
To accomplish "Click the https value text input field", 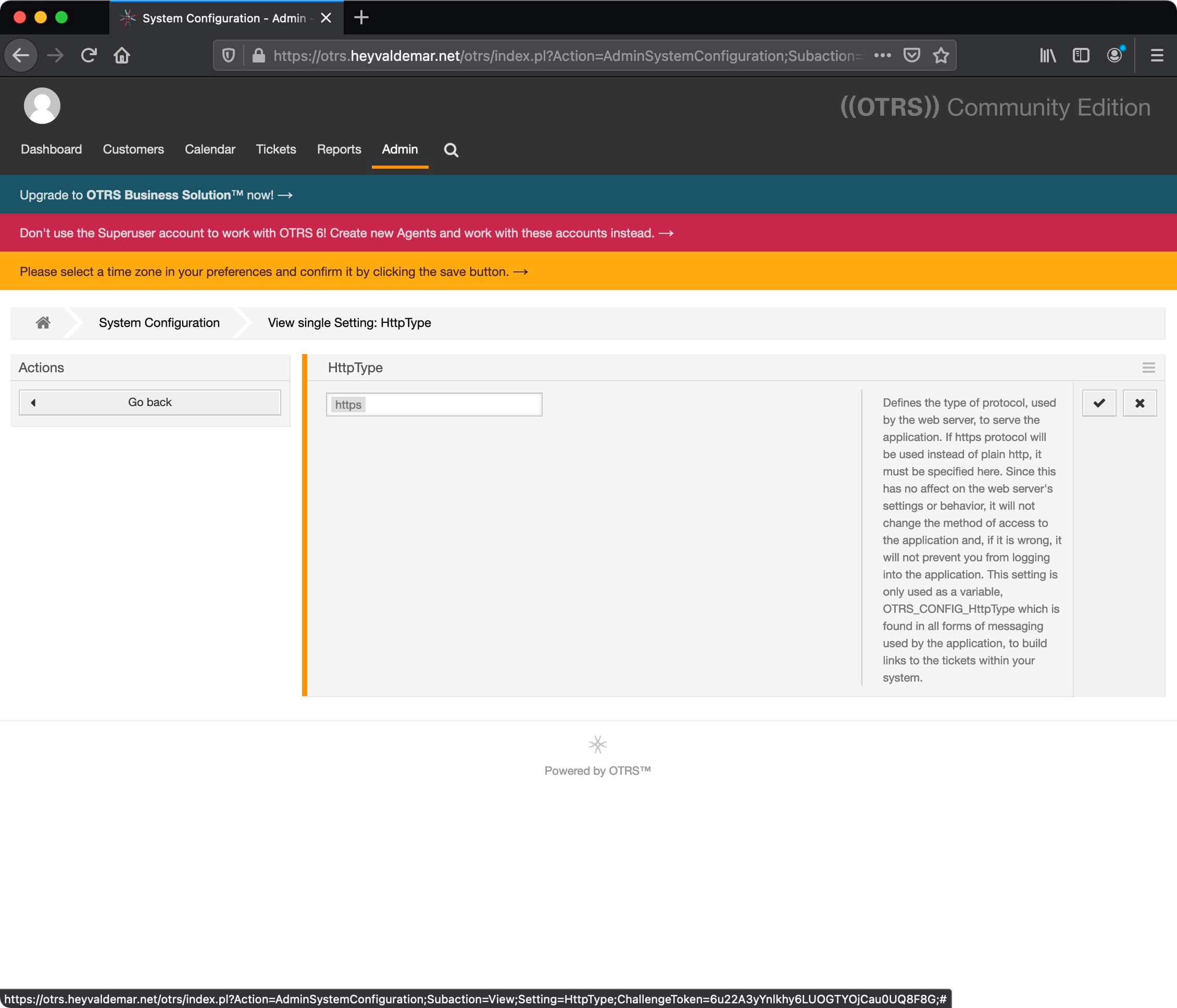I will 435,404.
